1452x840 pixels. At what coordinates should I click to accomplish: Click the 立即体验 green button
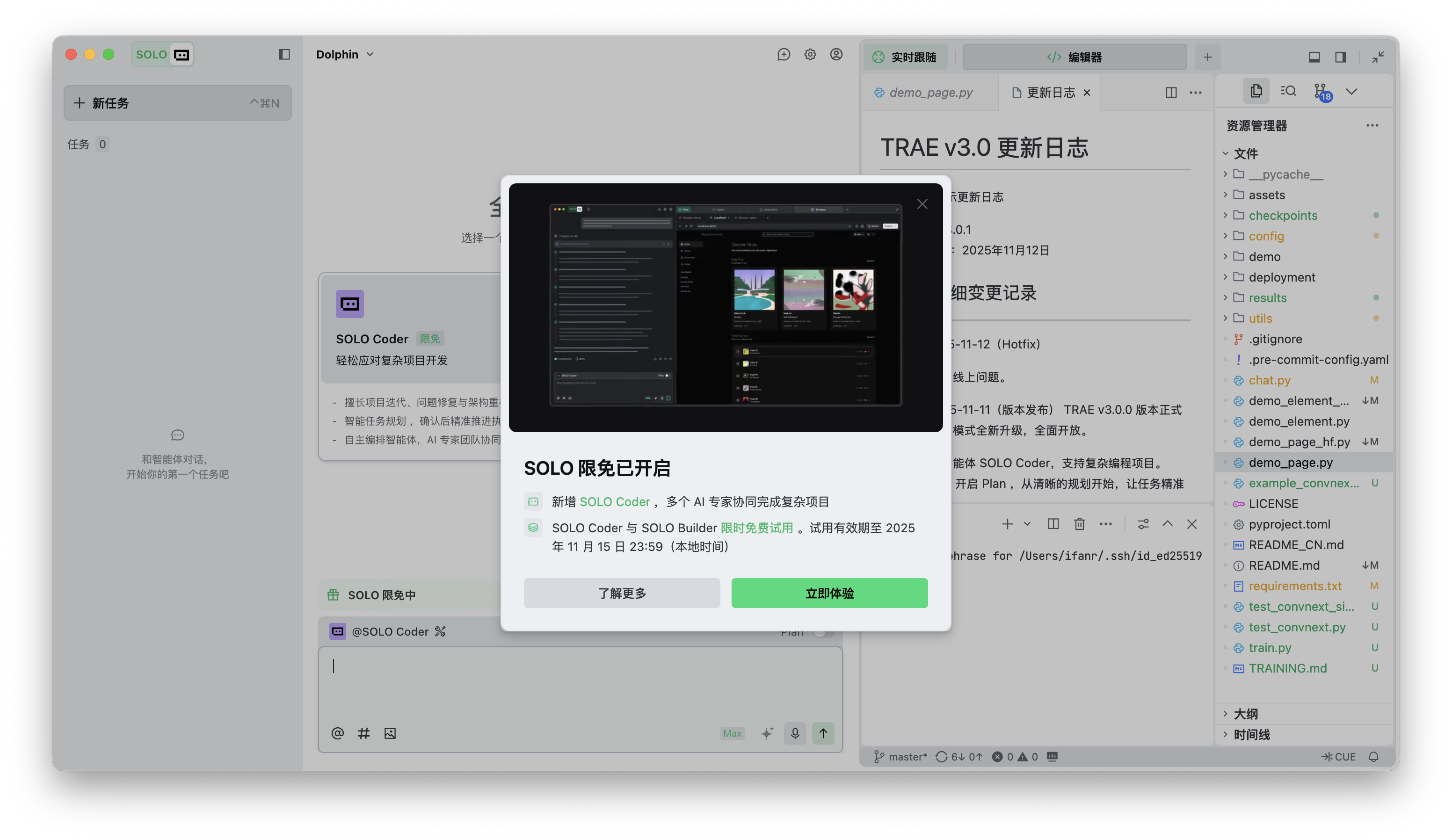pyautogui.click(x=829, y=593)
